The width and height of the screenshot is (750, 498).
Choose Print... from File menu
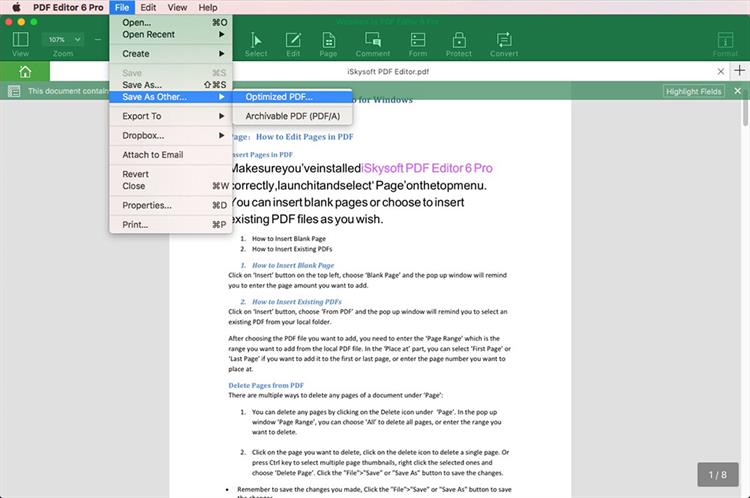(x=171, y=224)
